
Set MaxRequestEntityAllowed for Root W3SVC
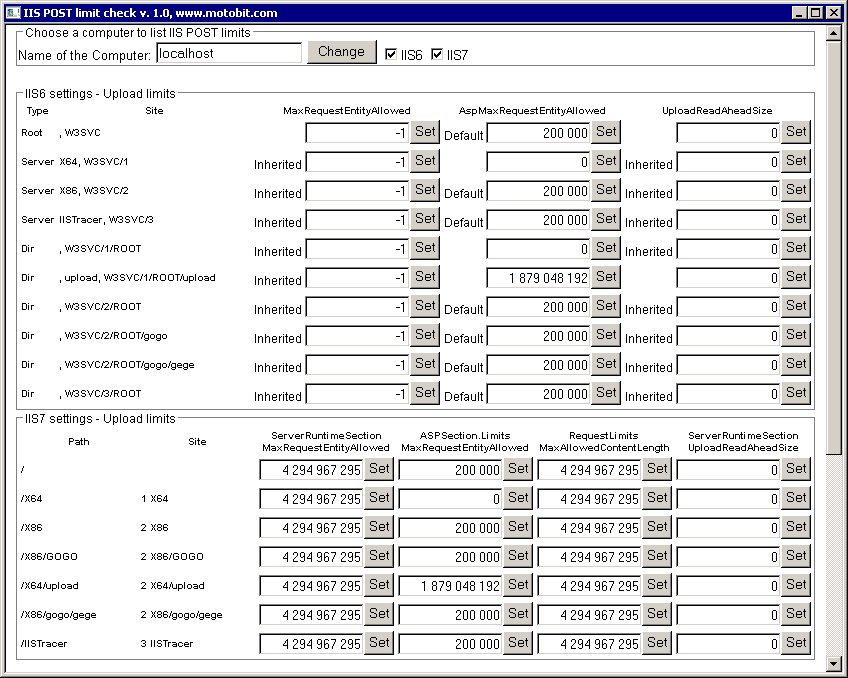425,131
